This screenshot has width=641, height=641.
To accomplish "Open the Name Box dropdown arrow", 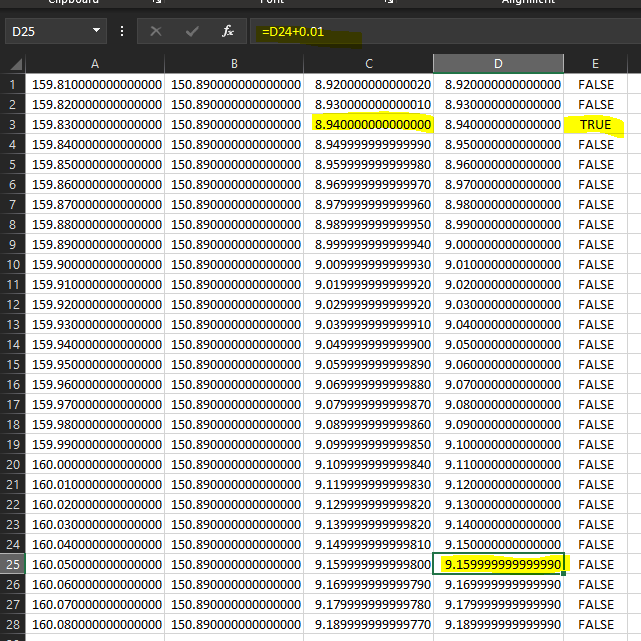I will [x=96, y=31].
